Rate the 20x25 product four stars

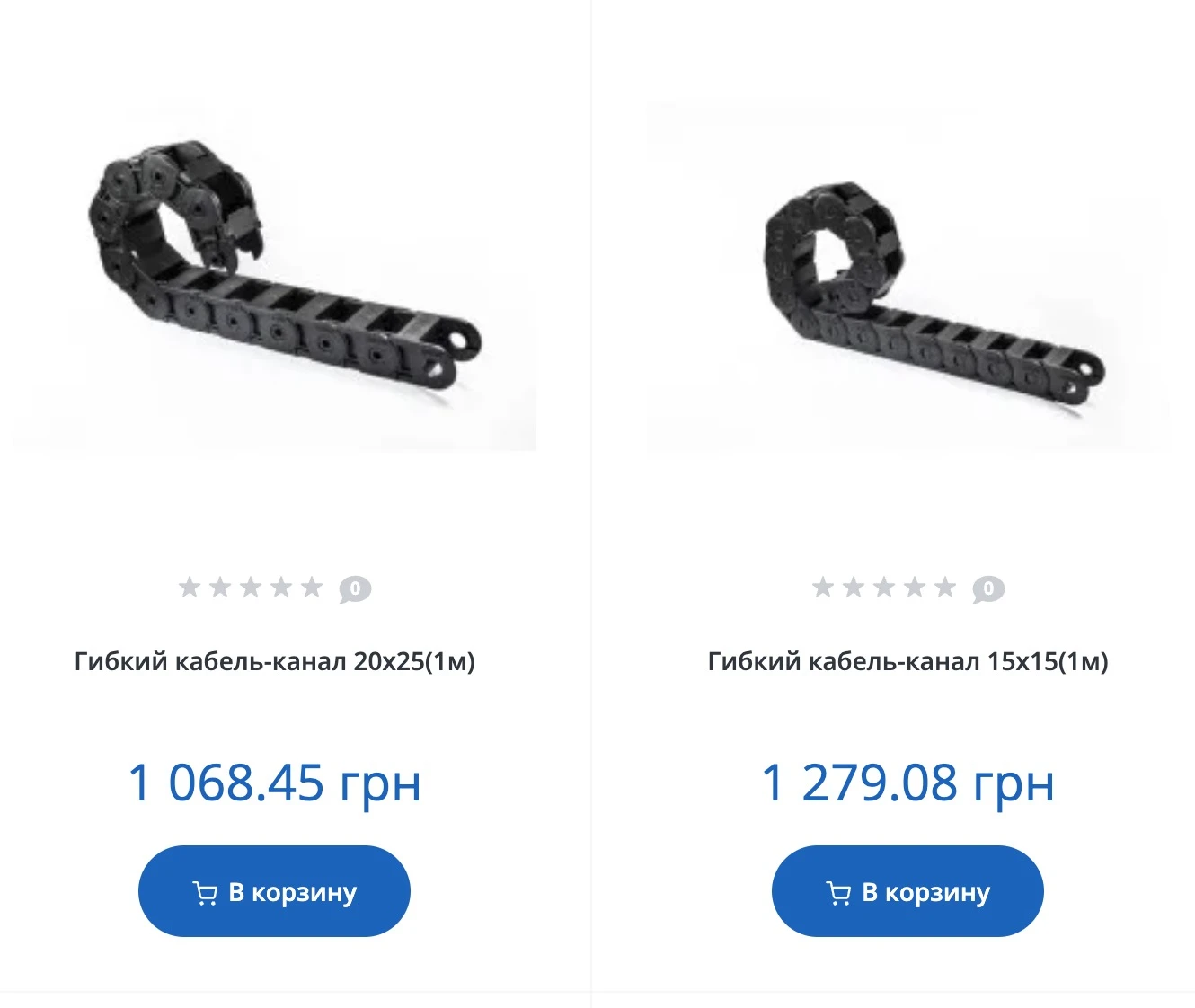[281, 588]
